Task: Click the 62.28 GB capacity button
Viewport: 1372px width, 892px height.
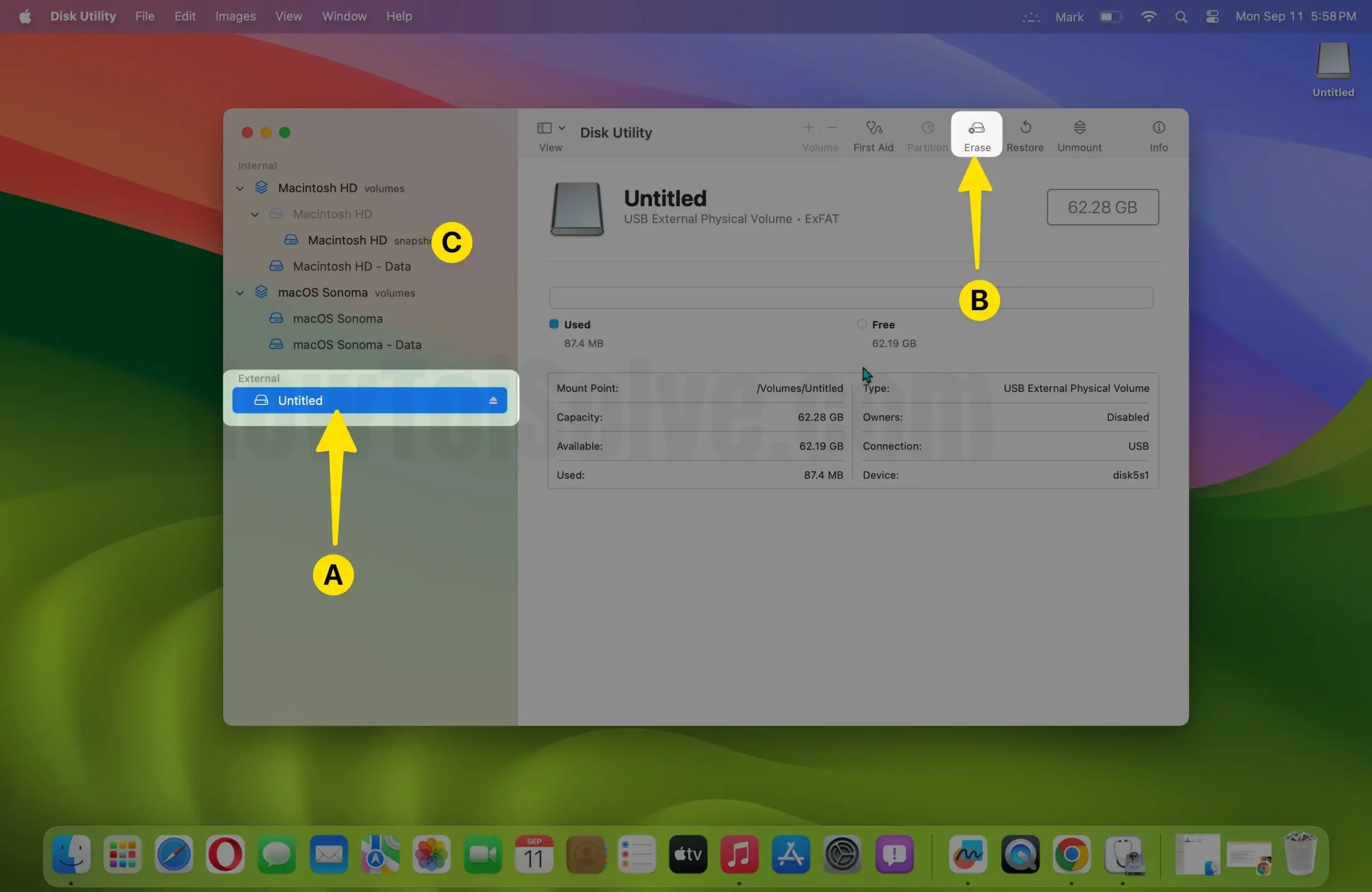Action: click(1102, 207)
